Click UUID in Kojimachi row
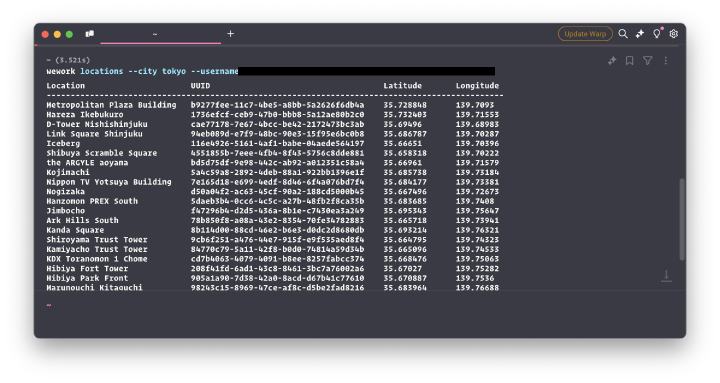Screen dimensions: 720x383 tap(277, 172)
